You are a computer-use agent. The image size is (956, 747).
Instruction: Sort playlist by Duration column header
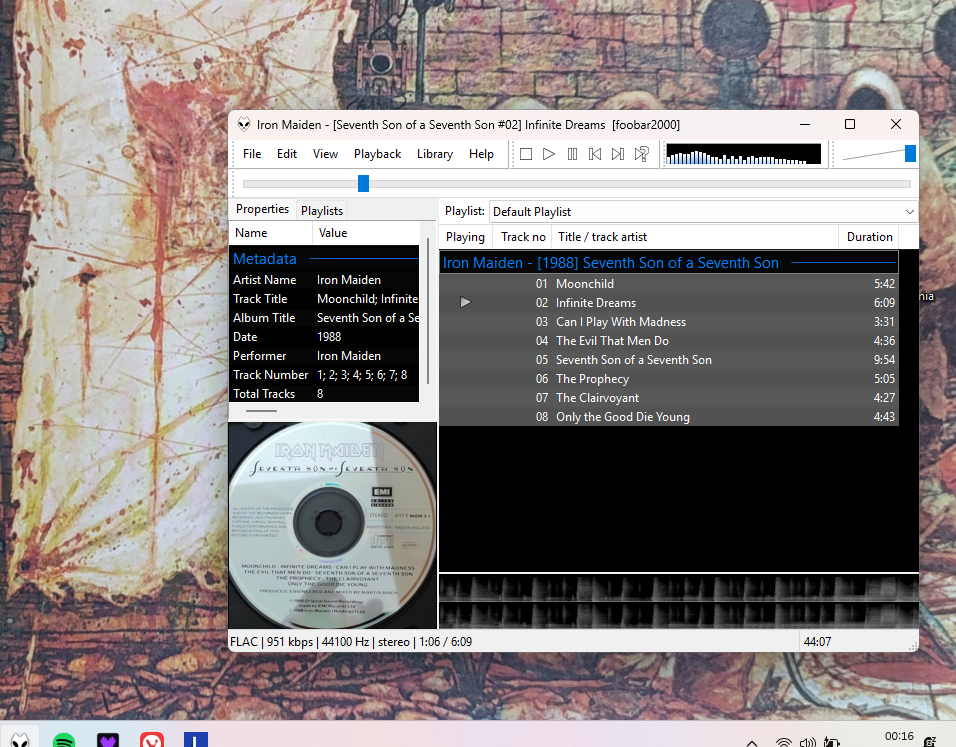click(x=869, y=237)
